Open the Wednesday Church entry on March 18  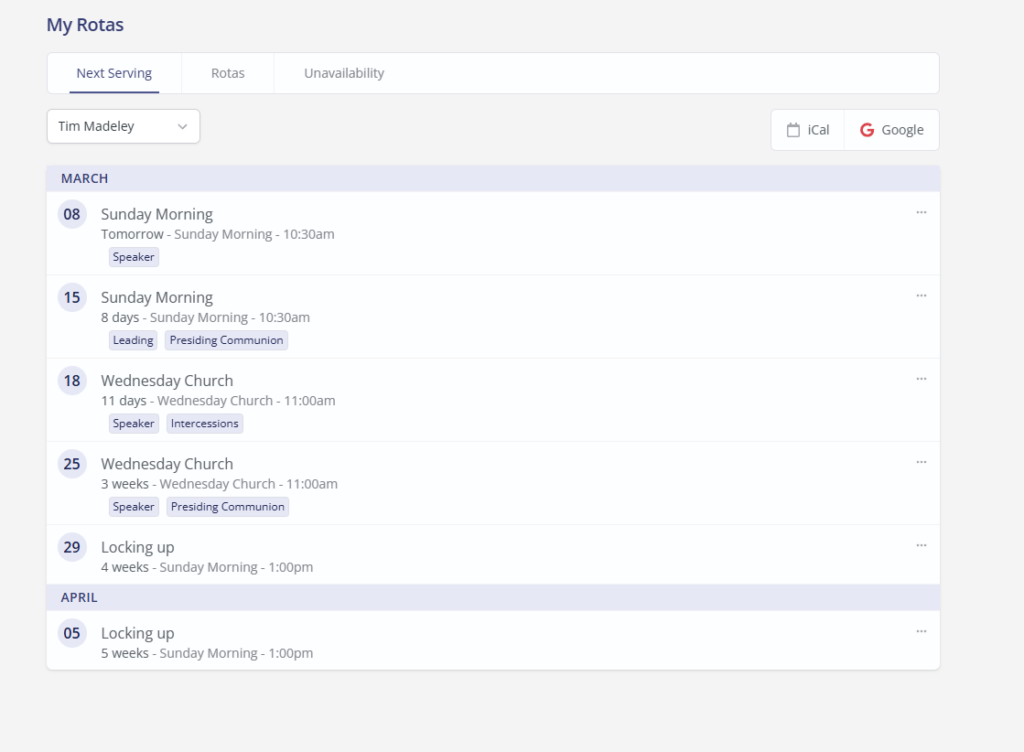(167, 381)
